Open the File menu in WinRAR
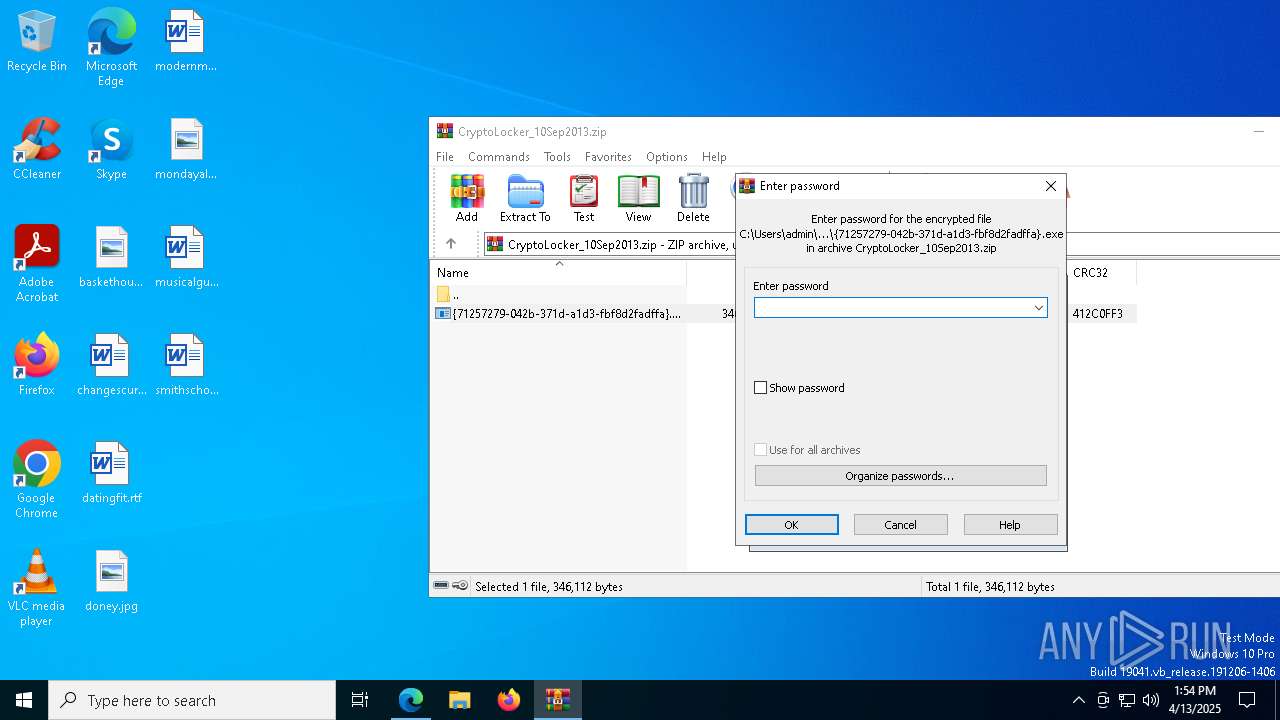Viewport: 1280px width, 720px height. point(445,157)
